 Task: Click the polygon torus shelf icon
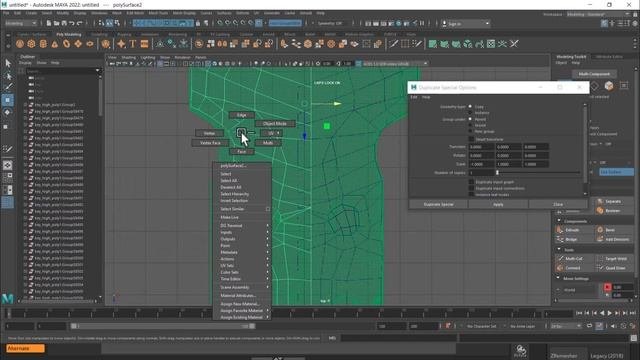click(x=66, y=44)
